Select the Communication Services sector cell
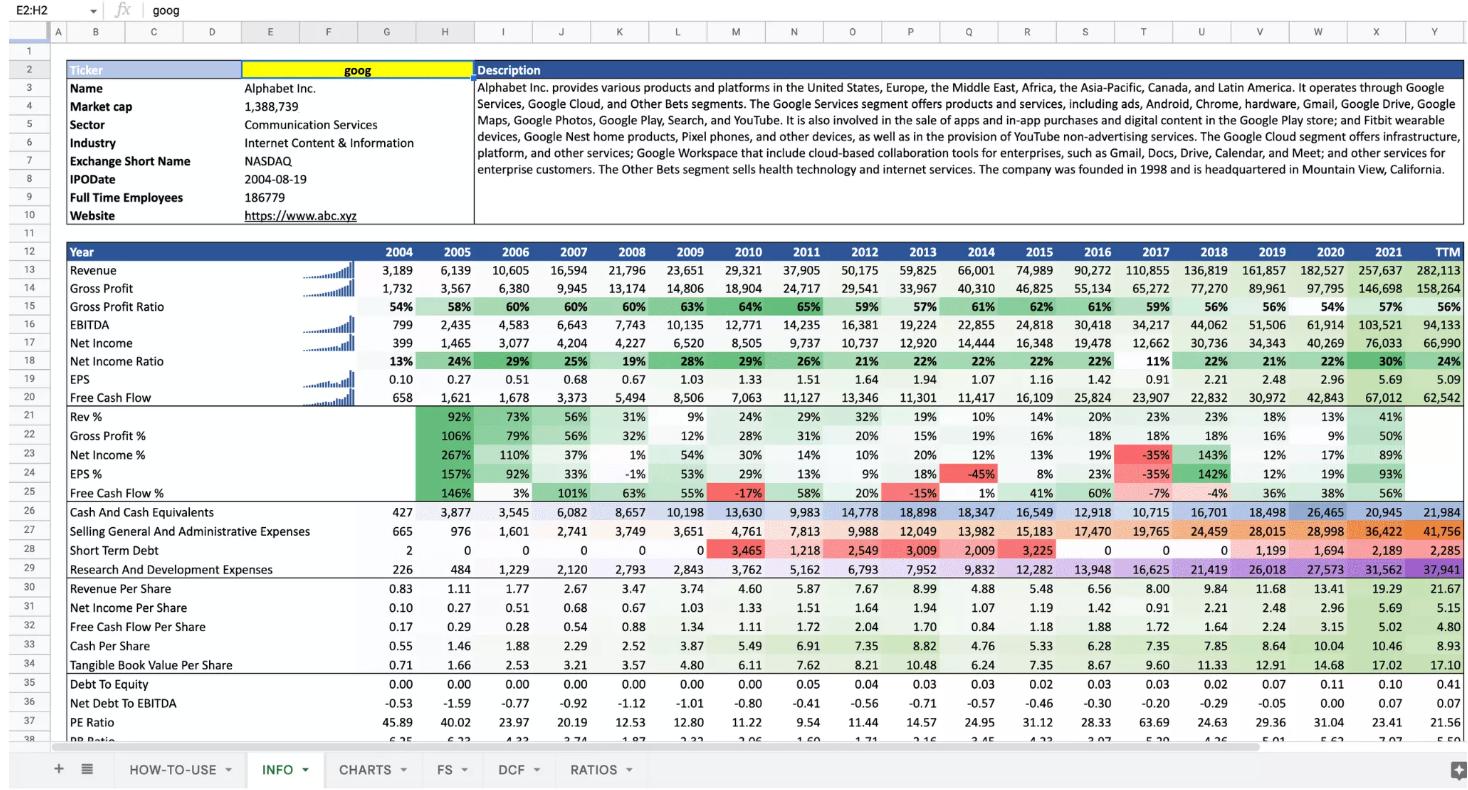 [x=311, y=125]
